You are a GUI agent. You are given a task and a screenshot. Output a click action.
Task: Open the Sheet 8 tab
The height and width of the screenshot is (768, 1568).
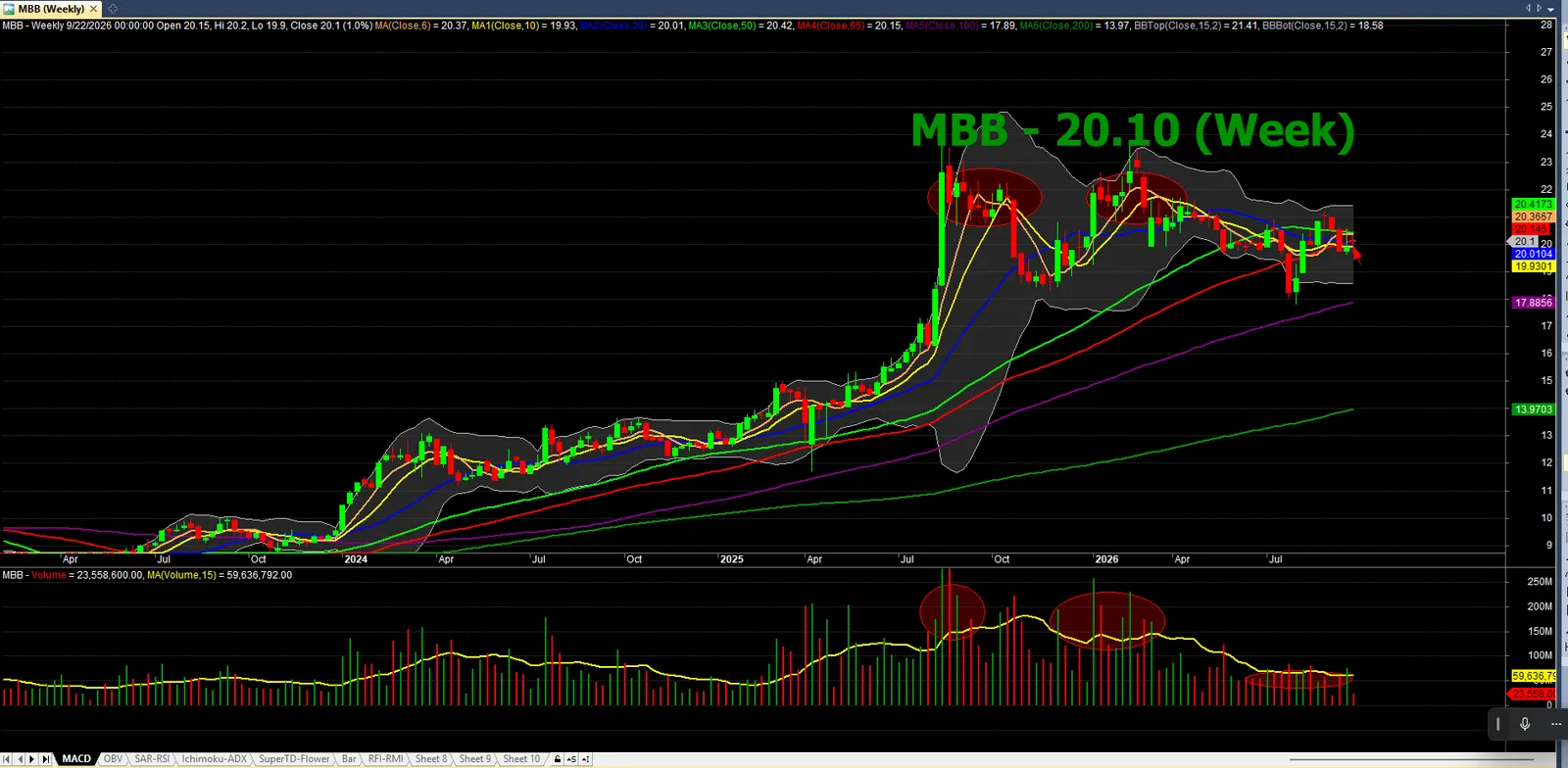(431, 759)
